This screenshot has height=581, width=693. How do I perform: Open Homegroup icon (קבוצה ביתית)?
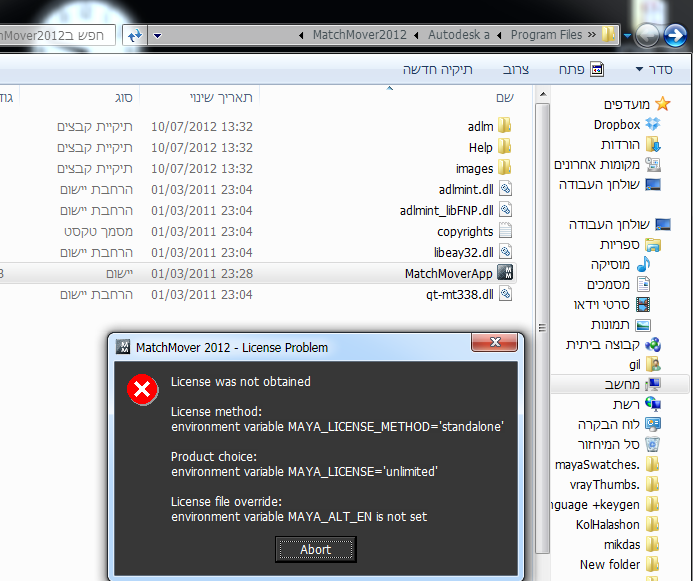[x=653, y=344]
